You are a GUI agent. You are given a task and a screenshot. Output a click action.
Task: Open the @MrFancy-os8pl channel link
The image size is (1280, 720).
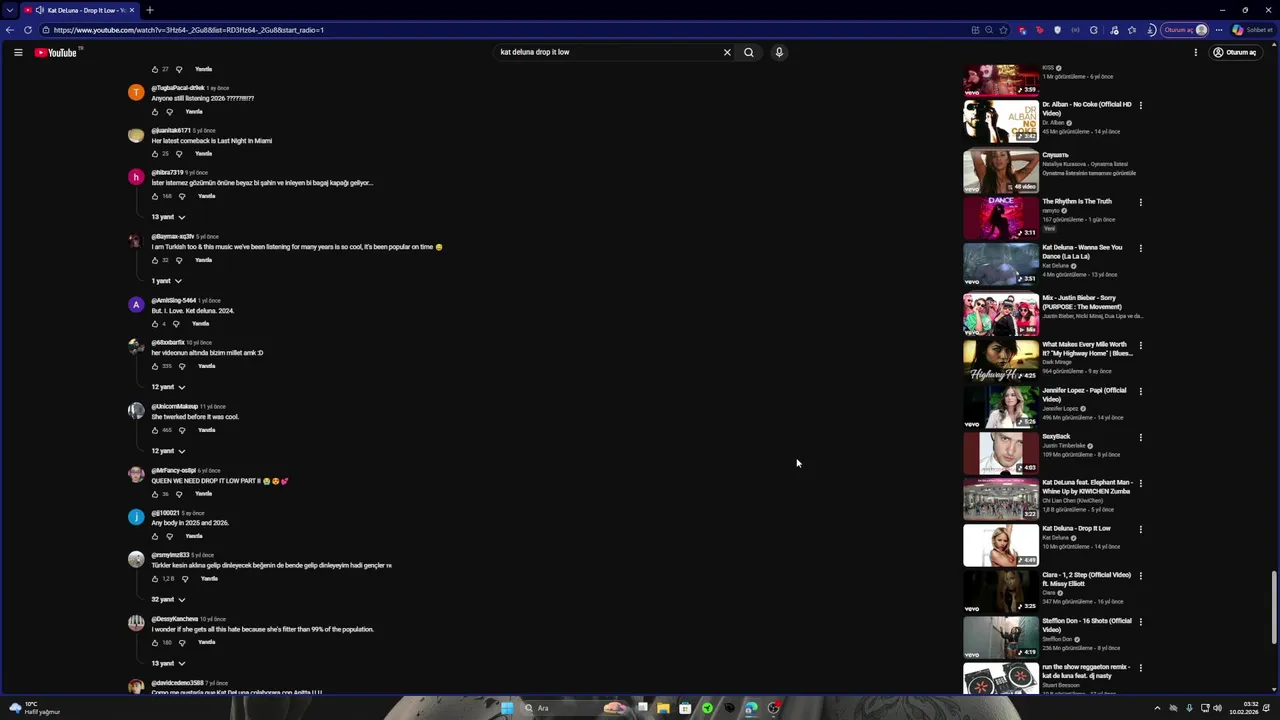coord(173,471)
